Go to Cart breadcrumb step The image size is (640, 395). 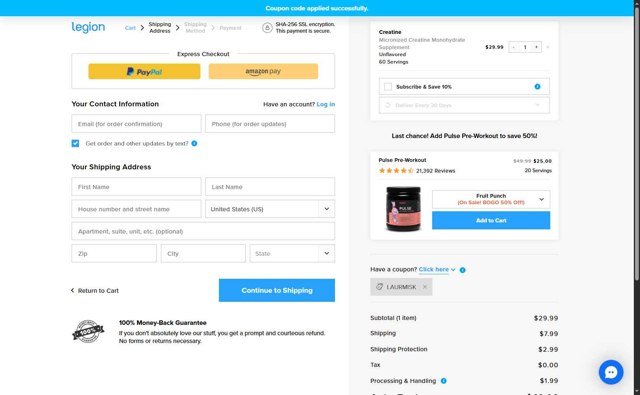pos(130,28)
